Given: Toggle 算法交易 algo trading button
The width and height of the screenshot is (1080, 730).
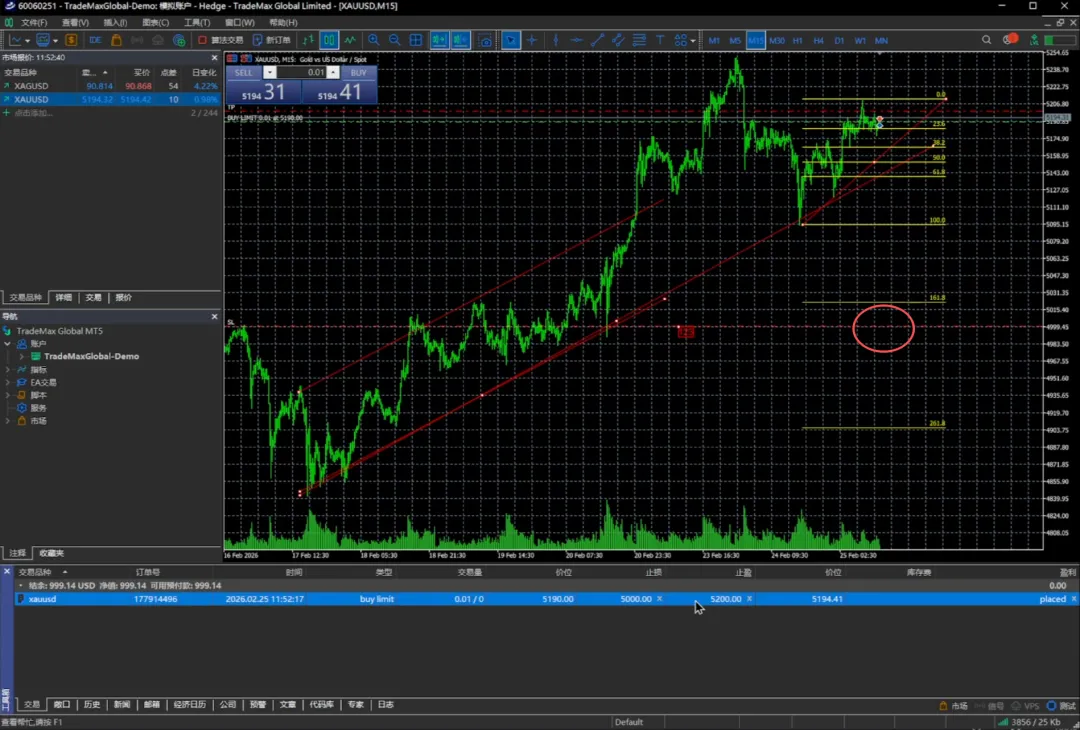Looking at the screenshot, I should point(220,40).
